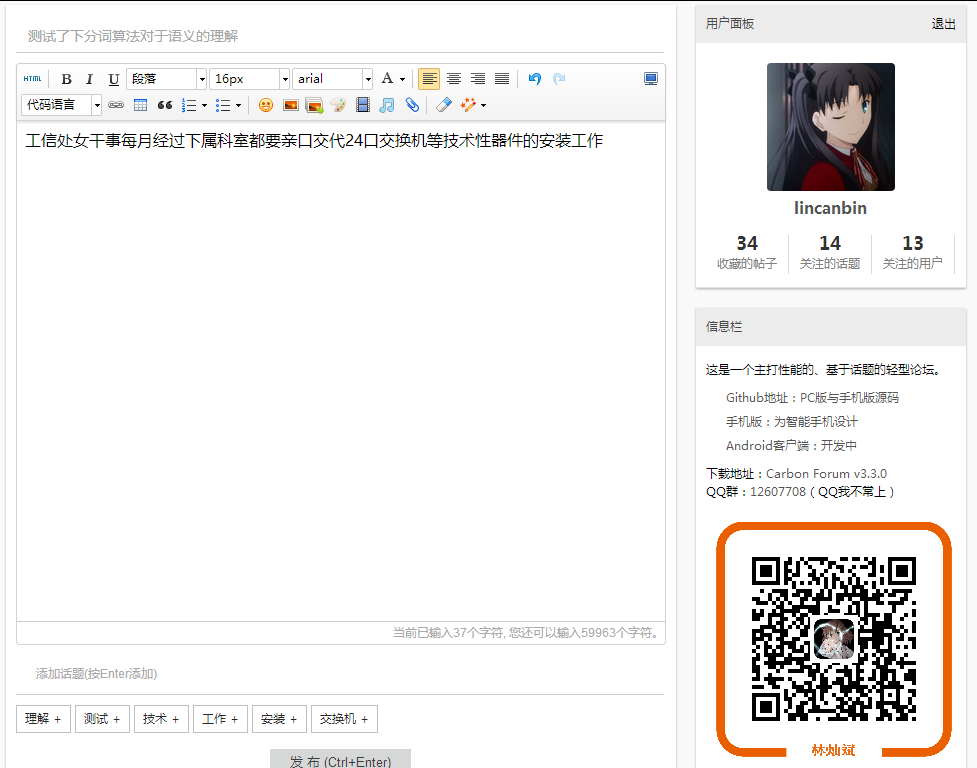The height and width of the screenshot is (768, 977).
Task: Justify the text
Action: tap(502, 79)
